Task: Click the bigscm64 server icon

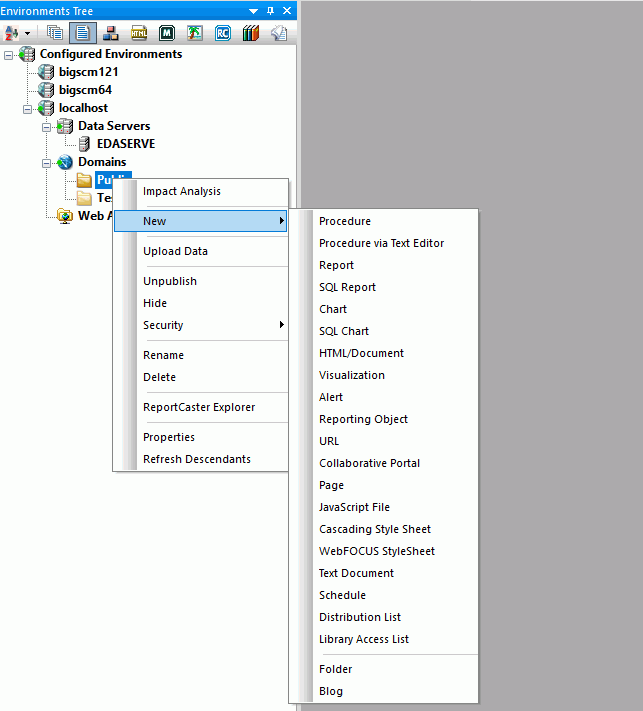Action: coord(46,90)
